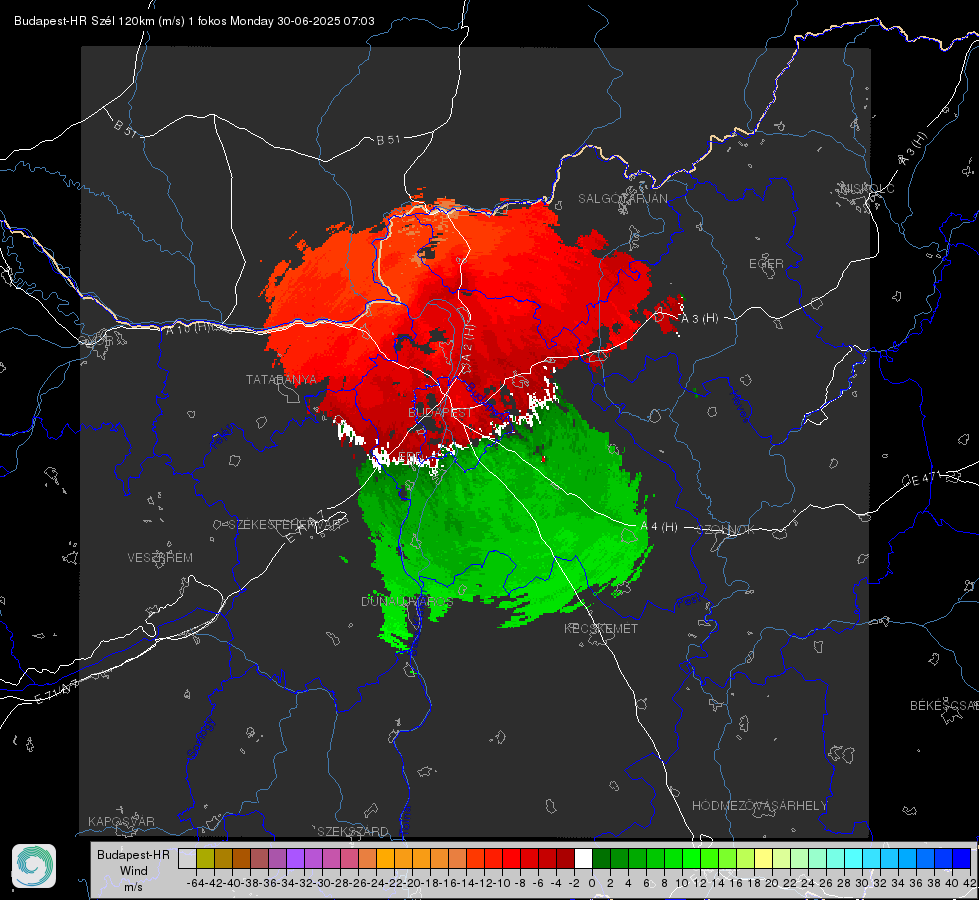
Task: Pick the dark green swatch between 0 and 2
Action: (601, 858)
